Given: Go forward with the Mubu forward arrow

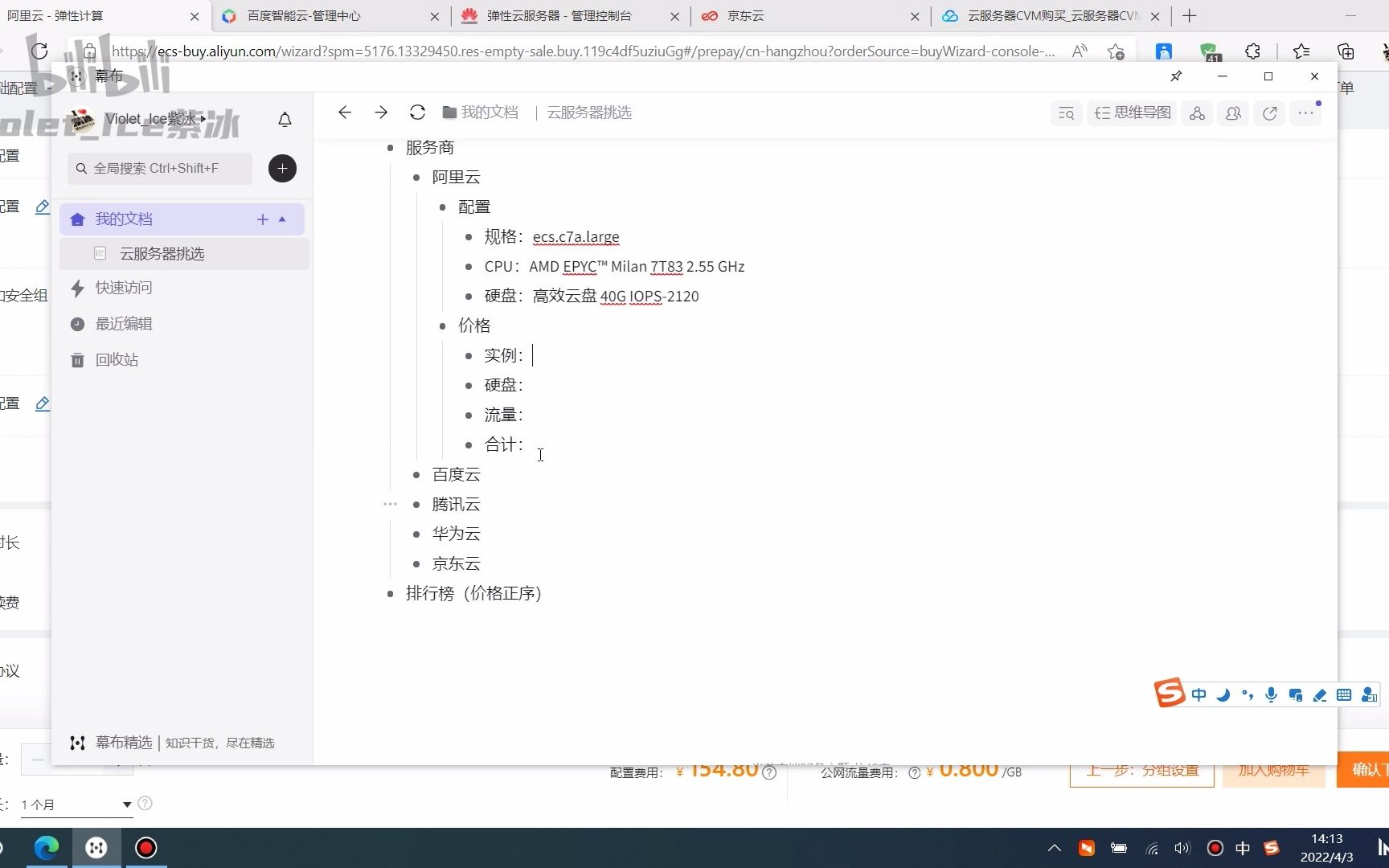Looking at the screenshot, I should [381, 113].
